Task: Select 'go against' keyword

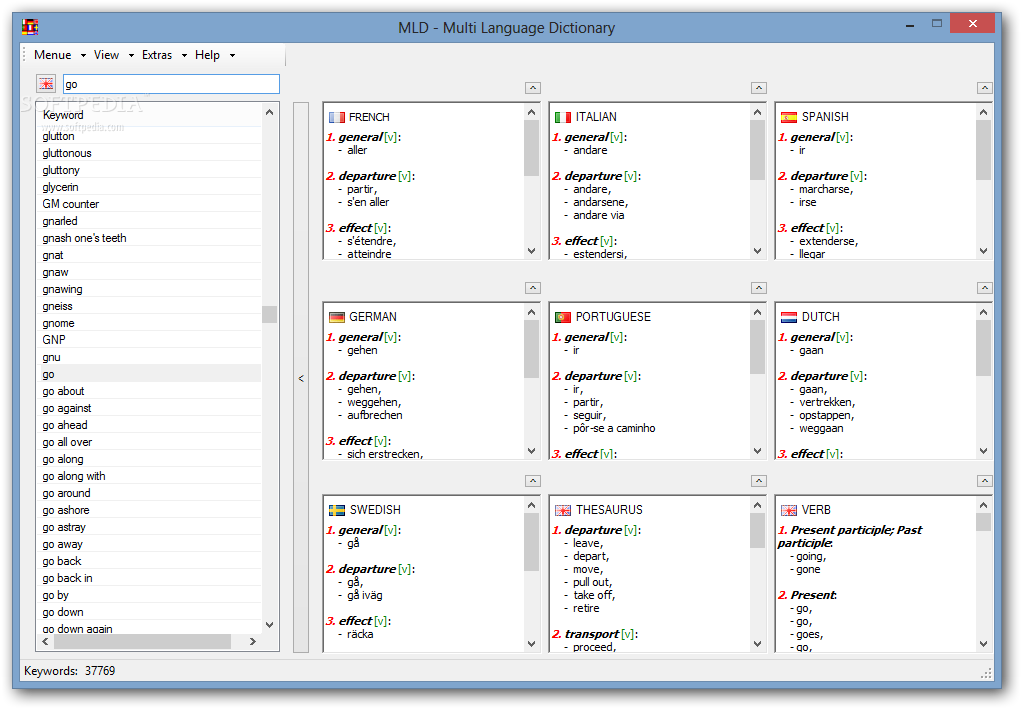Action: (151, 408)
